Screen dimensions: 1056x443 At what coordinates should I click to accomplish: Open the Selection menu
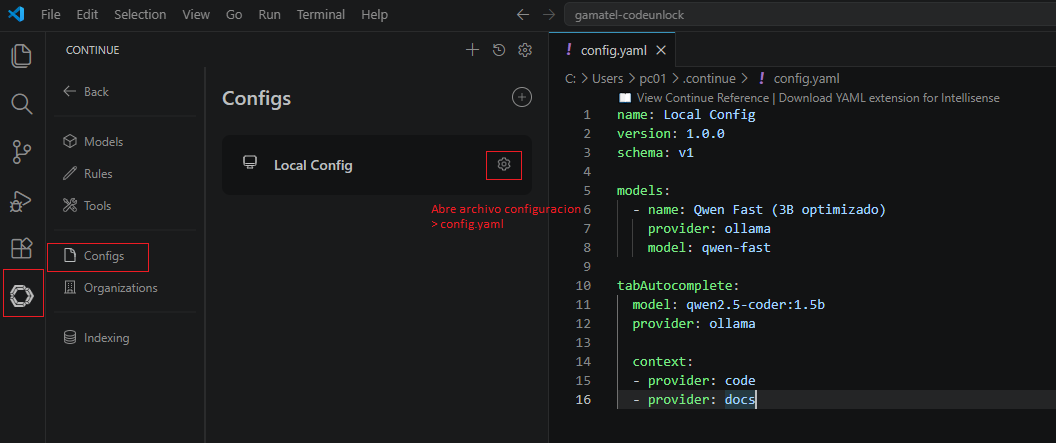click(140, 14)
